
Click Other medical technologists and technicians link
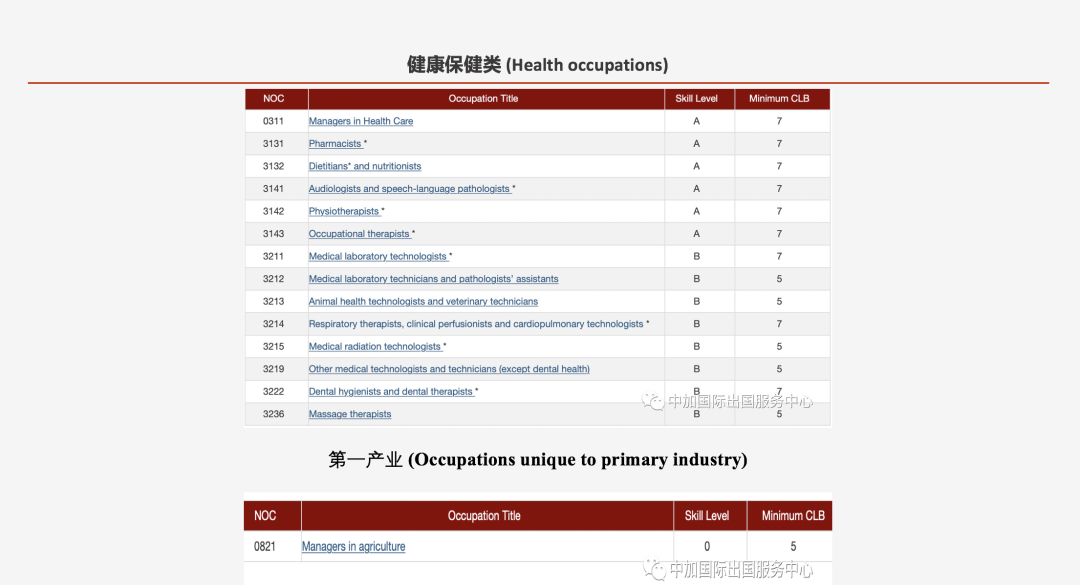tap(449, 369)
